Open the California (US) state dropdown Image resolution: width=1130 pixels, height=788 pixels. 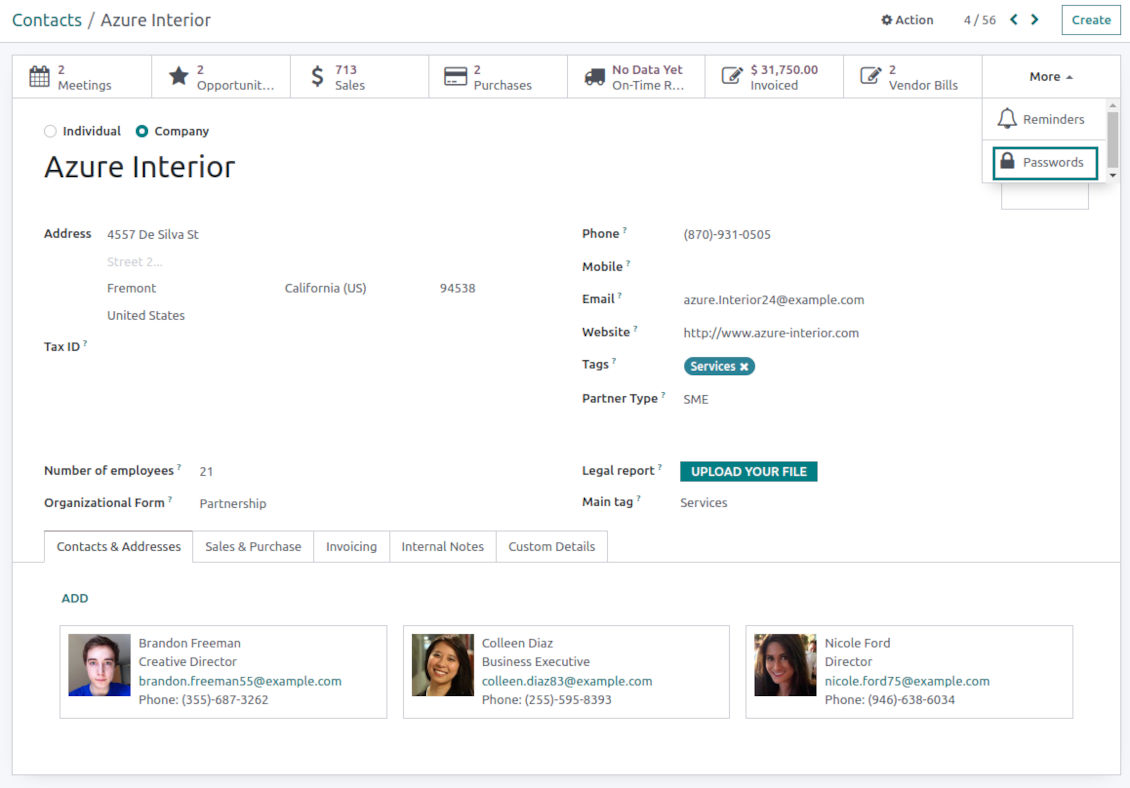point(325,288)
